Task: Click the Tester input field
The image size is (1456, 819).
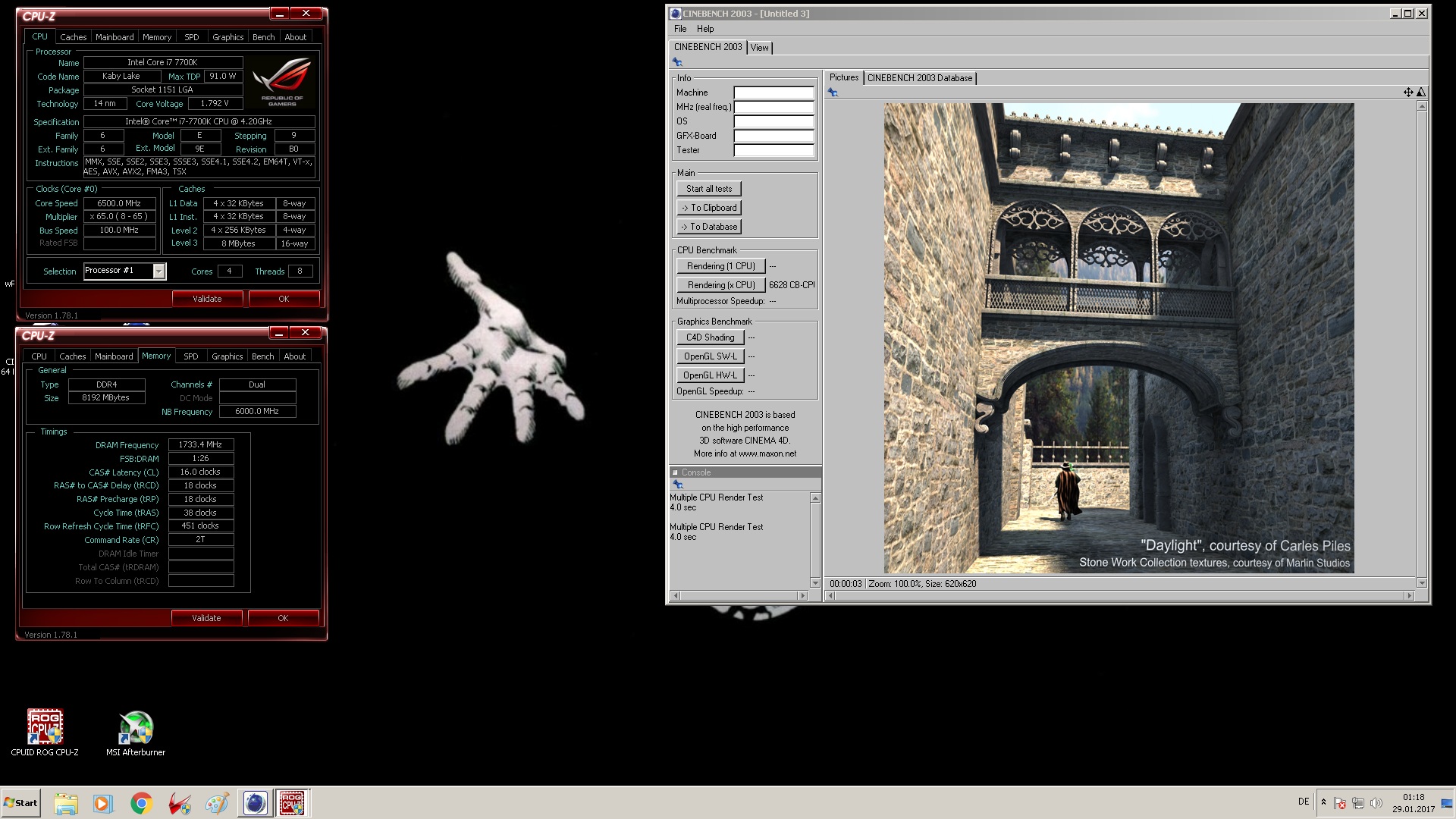Action: (773, 150)
